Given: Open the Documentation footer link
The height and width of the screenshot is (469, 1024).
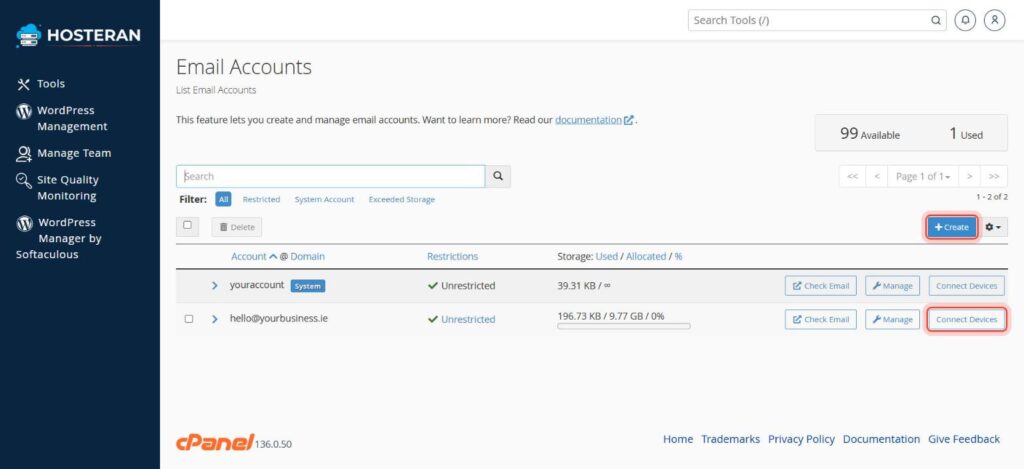Looking at the screenshot, I should [x=882, y=440].
